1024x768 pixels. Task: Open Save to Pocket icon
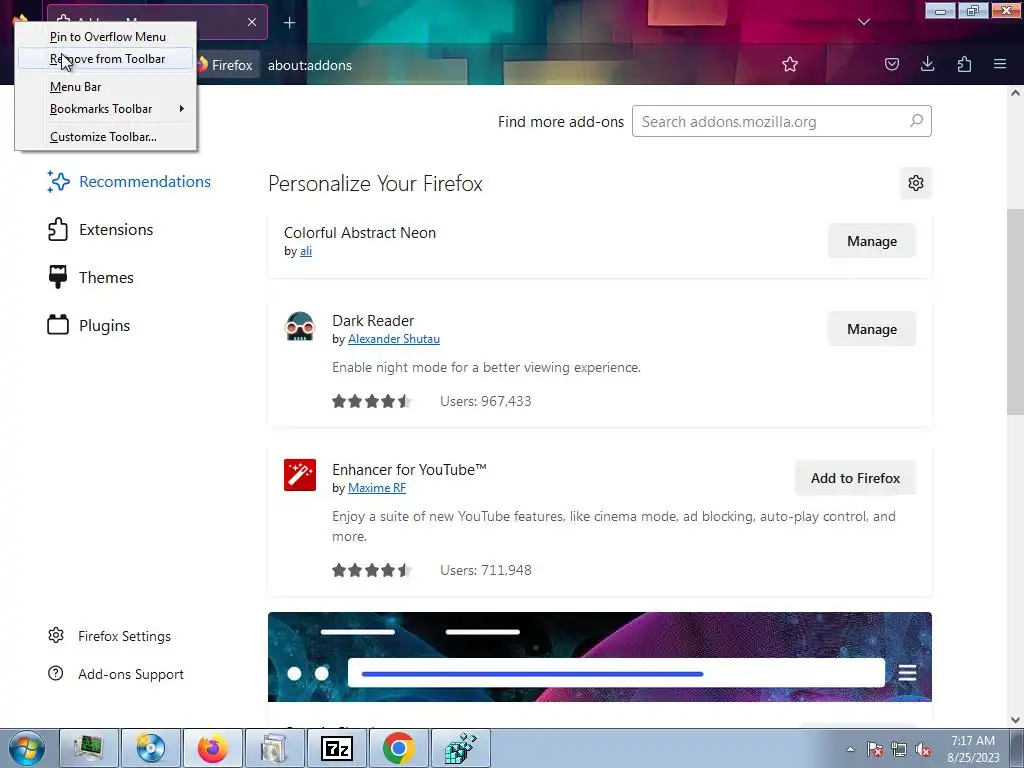point(892,64)
